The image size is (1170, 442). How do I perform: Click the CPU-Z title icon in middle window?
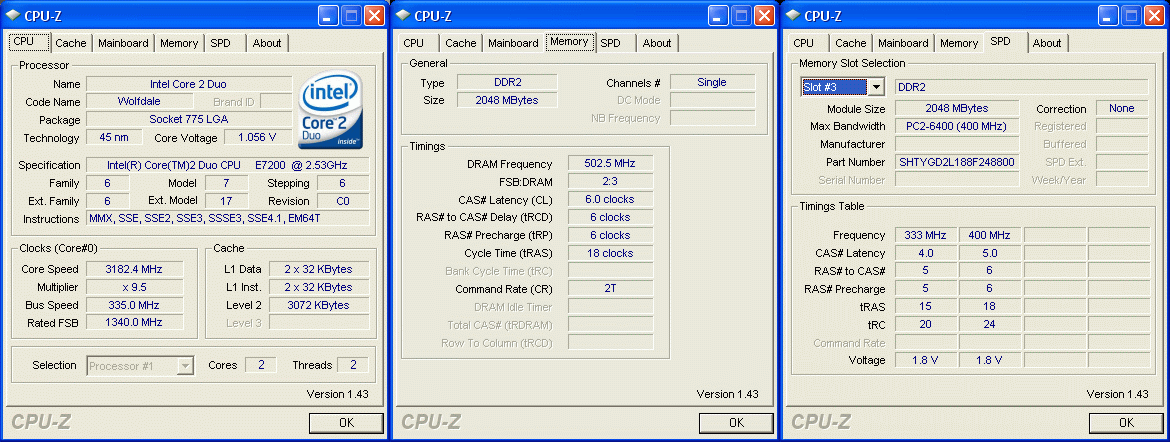coord(401,15)
